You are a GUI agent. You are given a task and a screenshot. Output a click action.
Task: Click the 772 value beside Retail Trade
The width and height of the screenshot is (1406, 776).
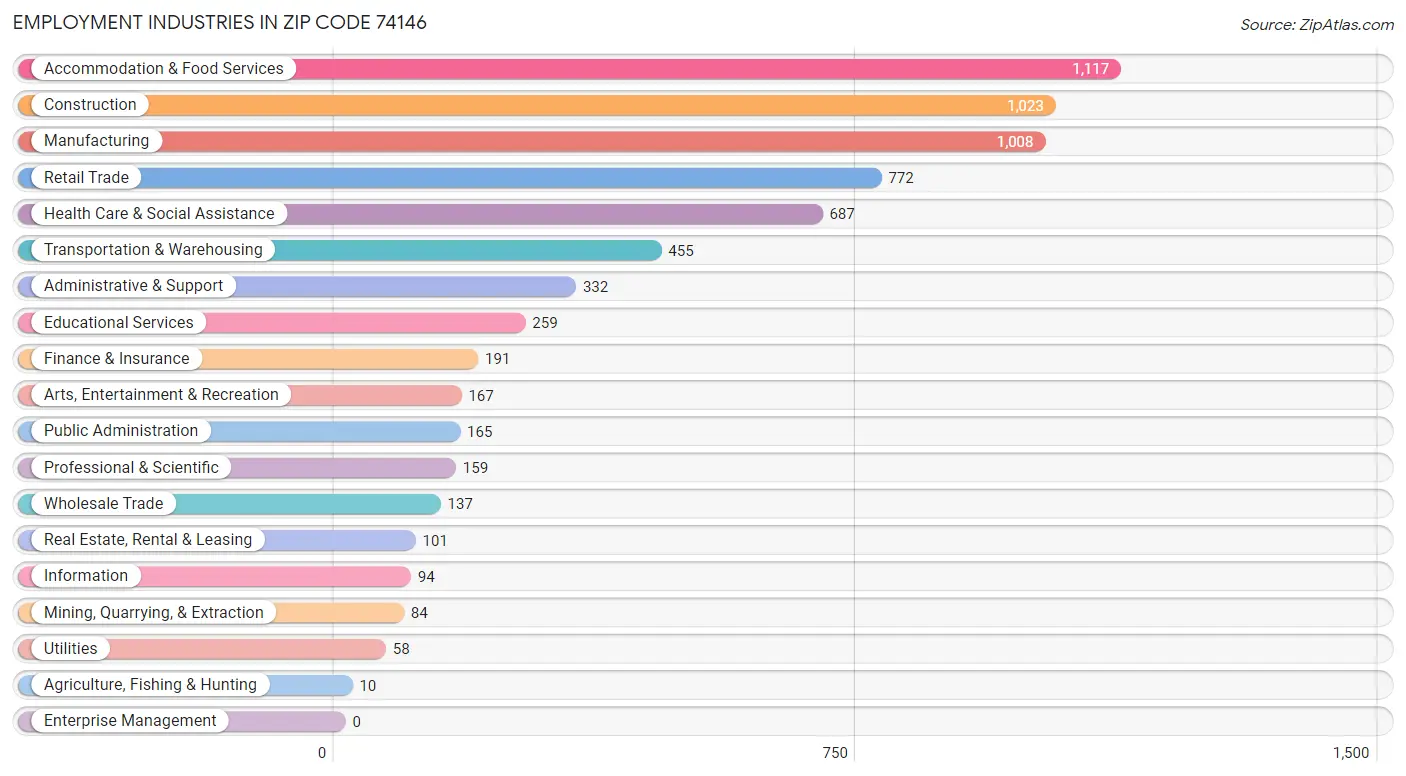coord(901,178)
